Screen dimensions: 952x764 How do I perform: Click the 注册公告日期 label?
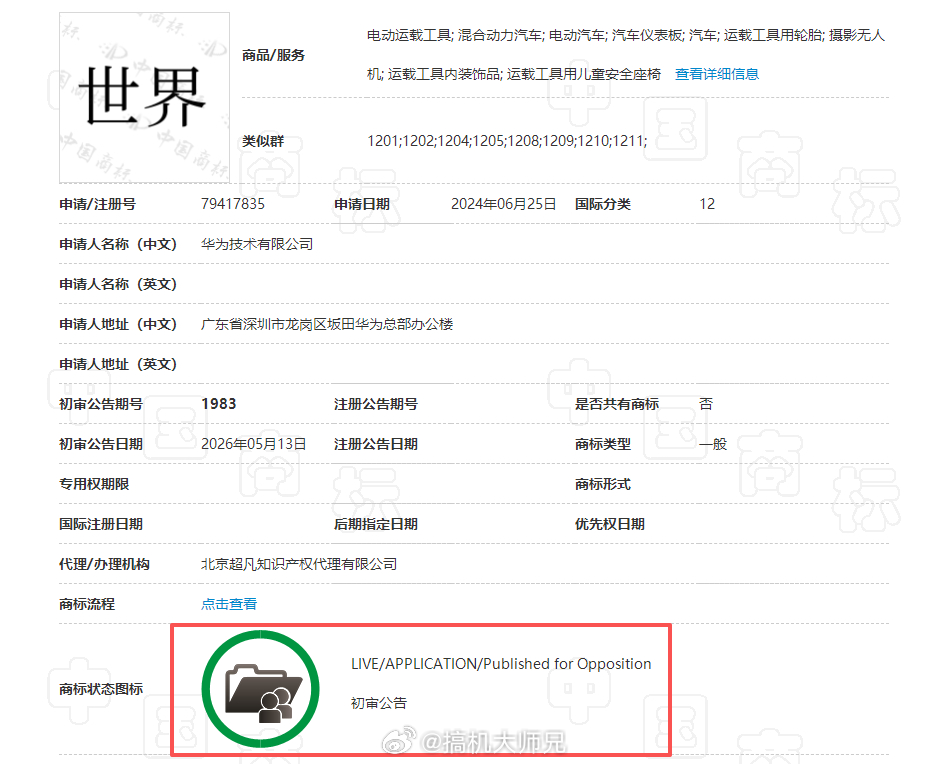(x=376, y=444)
